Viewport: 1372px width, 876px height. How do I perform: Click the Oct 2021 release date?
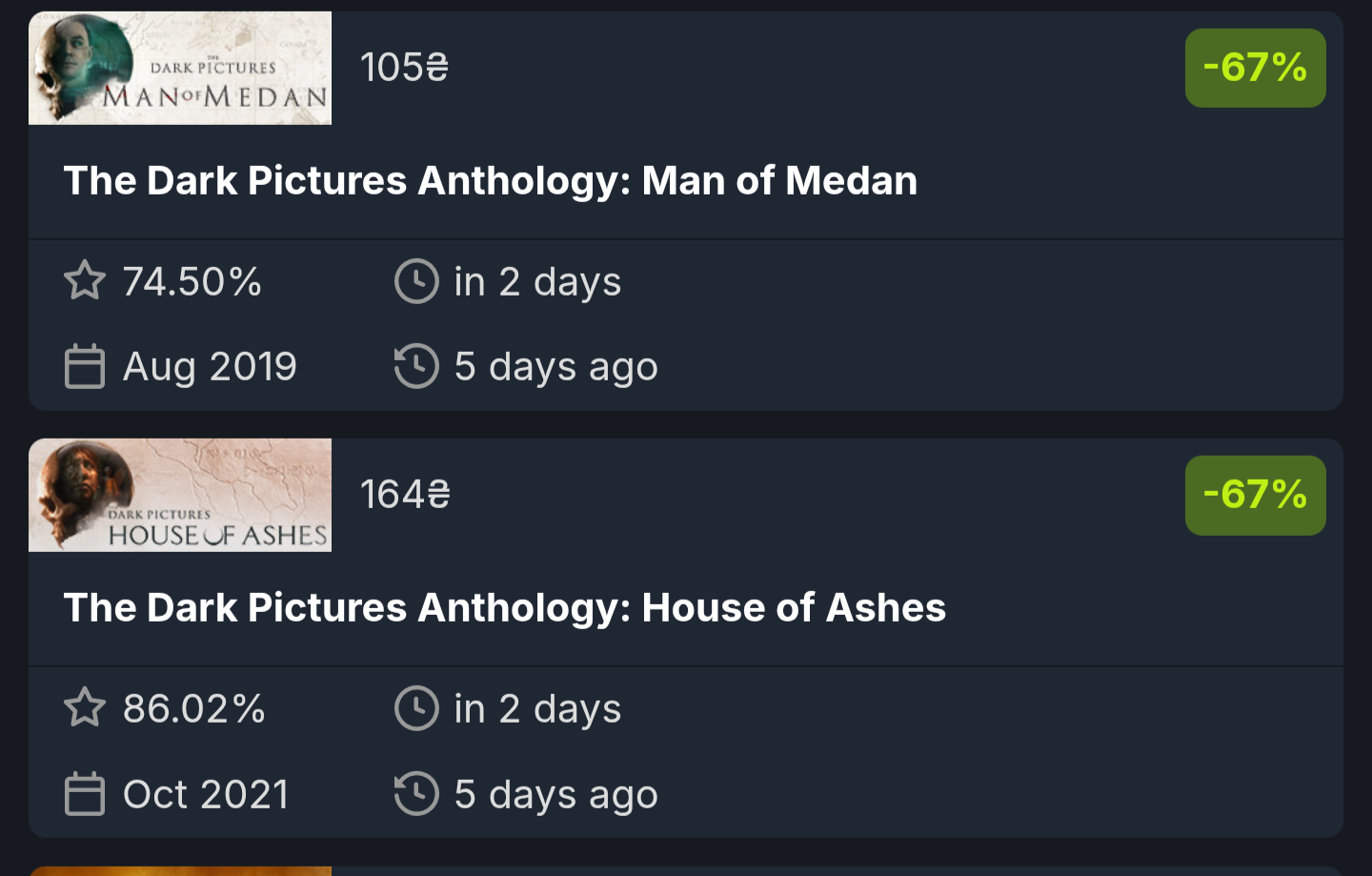[206, 794]
